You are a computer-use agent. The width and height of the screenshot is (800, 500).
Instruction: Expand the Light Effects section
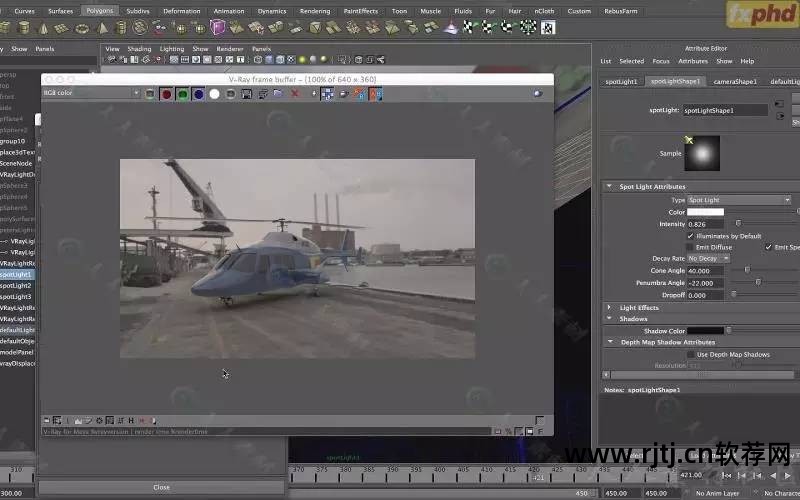(x=609, y=308)
